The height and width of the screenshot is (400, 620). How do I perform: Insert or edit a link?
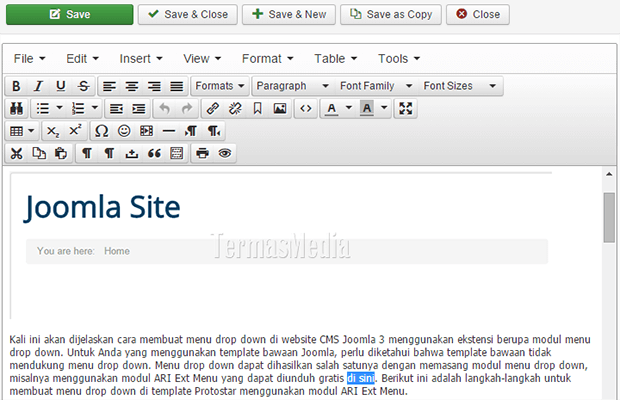pos(213,108)
